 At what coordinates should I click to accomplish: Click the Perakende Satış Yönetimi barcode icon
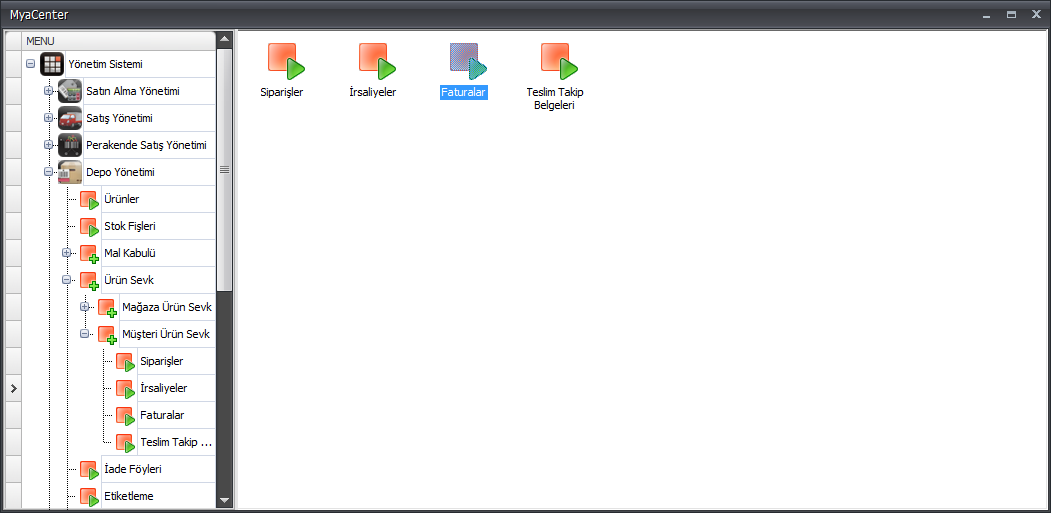click(70, 145)
